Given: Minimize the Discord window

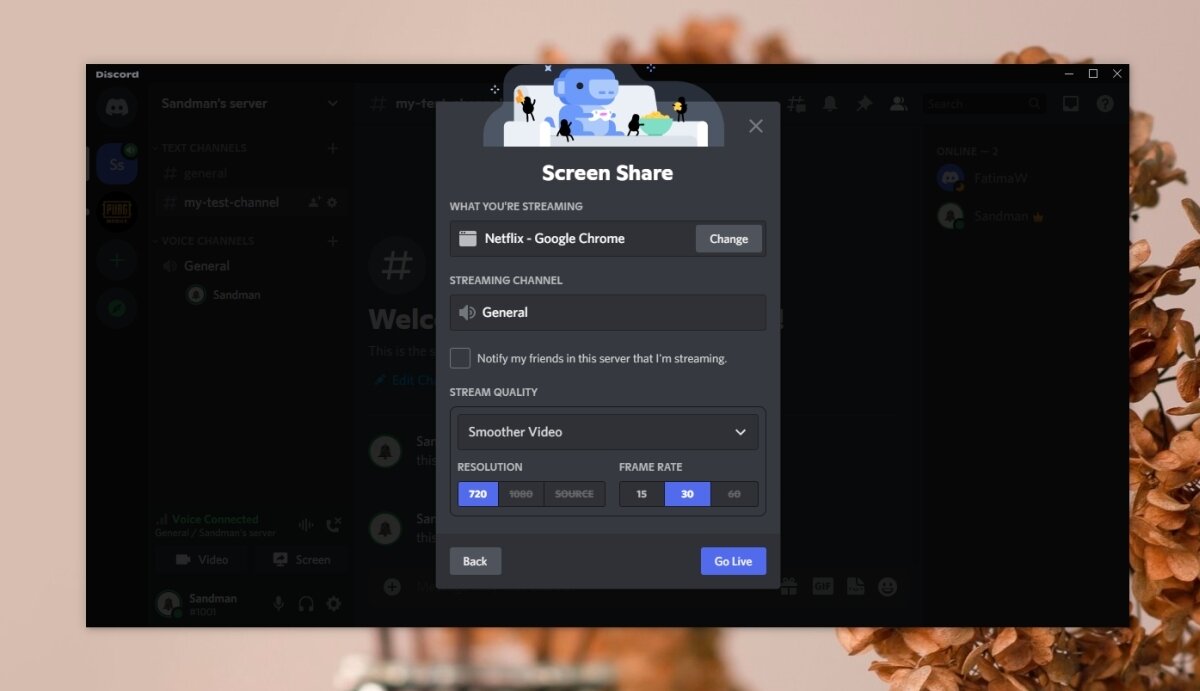Looking at the screenshot, I should (x=1067, y=74).
